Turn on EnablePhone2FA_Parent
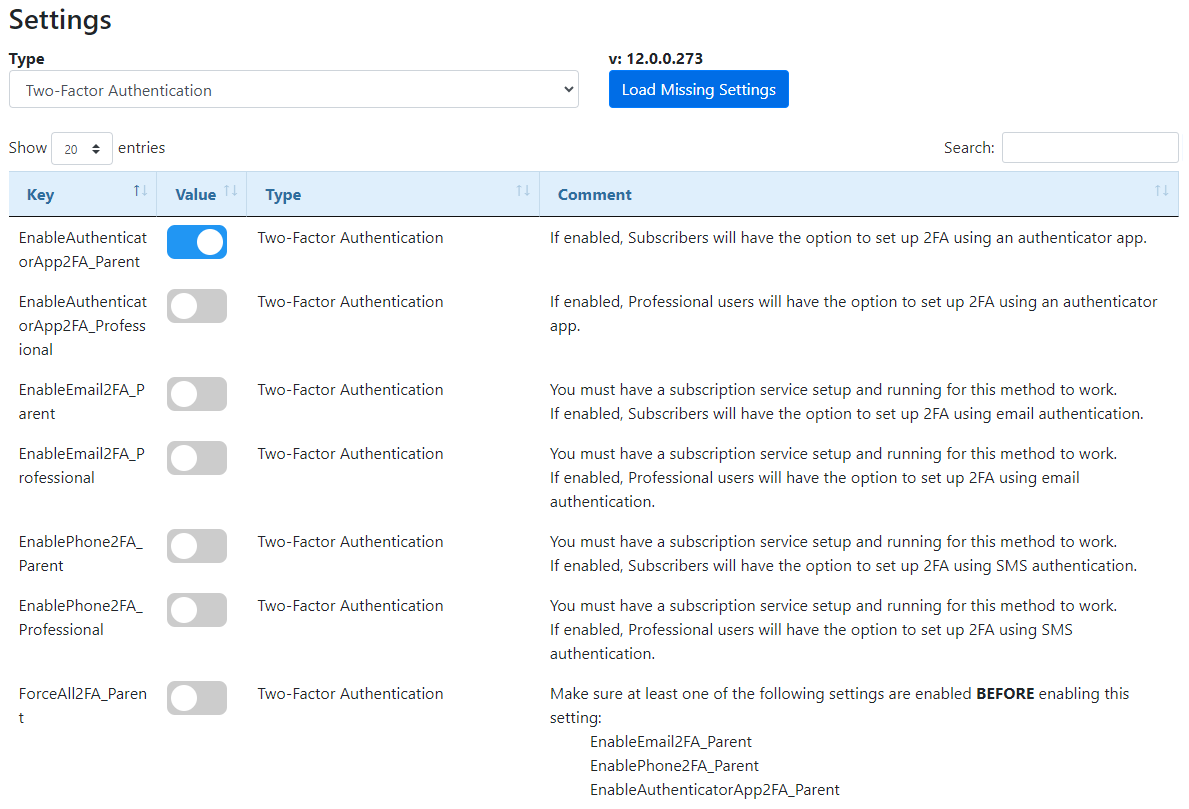This screenshot has width=1189, height=809. [196, 546]
